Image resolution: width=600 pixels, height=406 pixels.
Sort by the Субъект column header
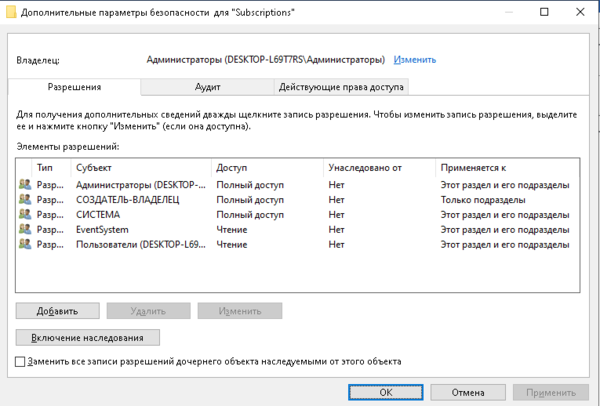pyautogui.click(x=141, y=168)
